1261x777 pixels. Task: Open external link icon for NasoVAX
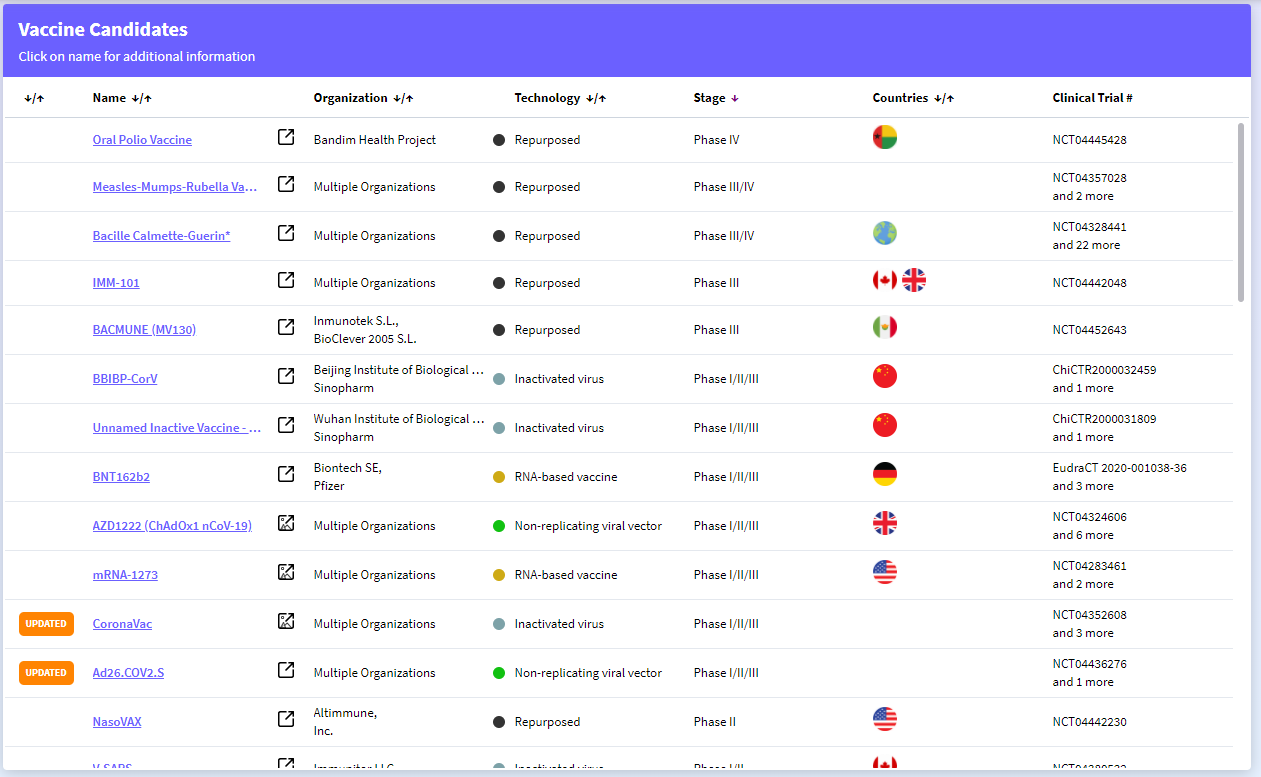click(286, 719)
